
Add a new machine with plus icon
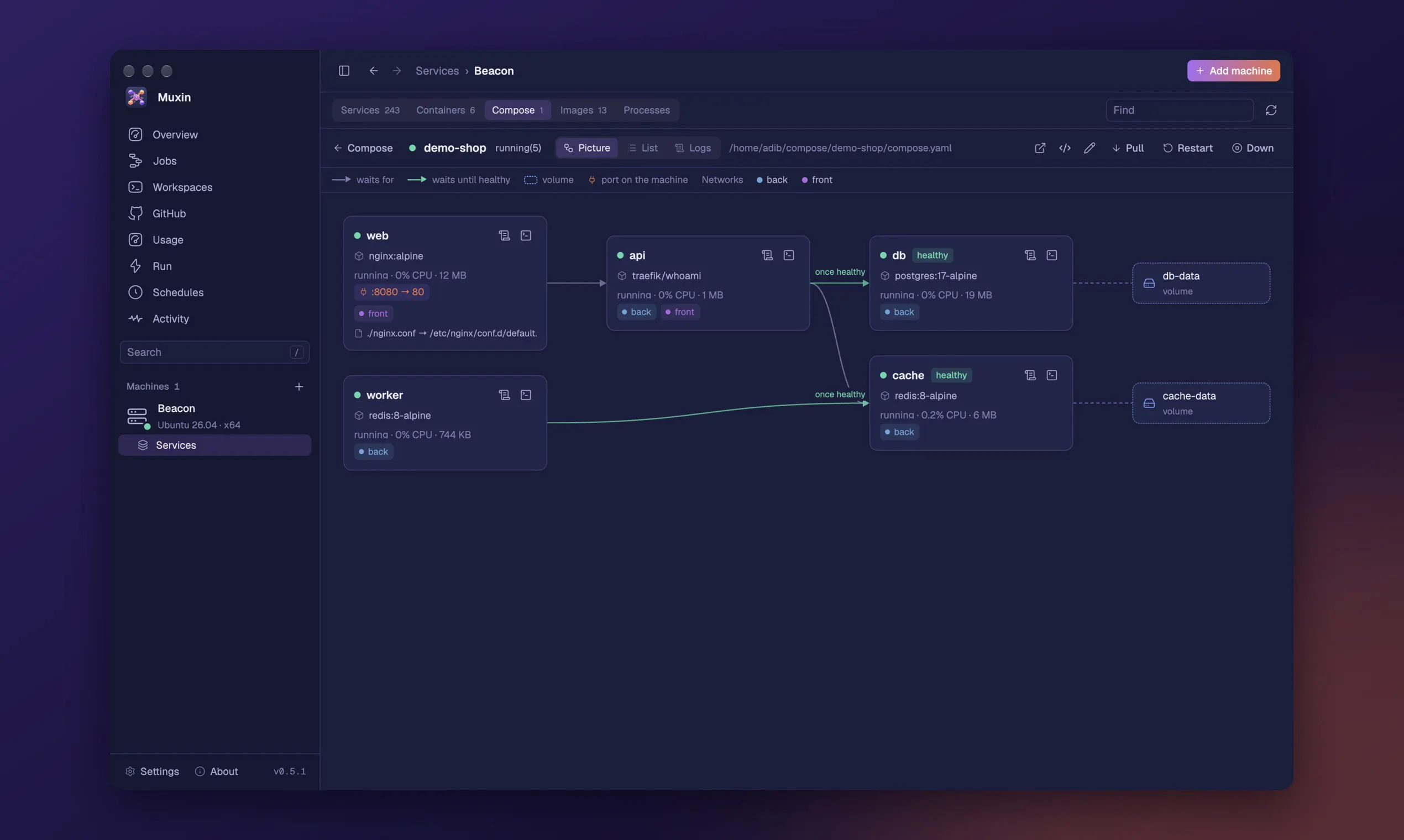pyautogui.click(x=299, y=387)
